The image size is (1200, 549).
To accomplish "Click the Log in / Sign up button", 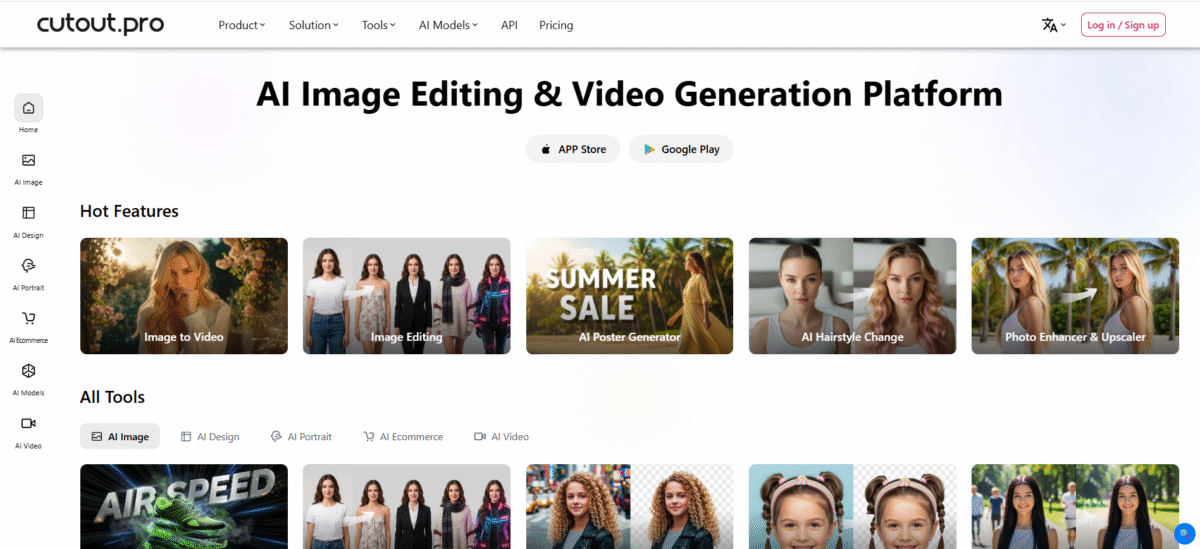I will [1123, 25].
